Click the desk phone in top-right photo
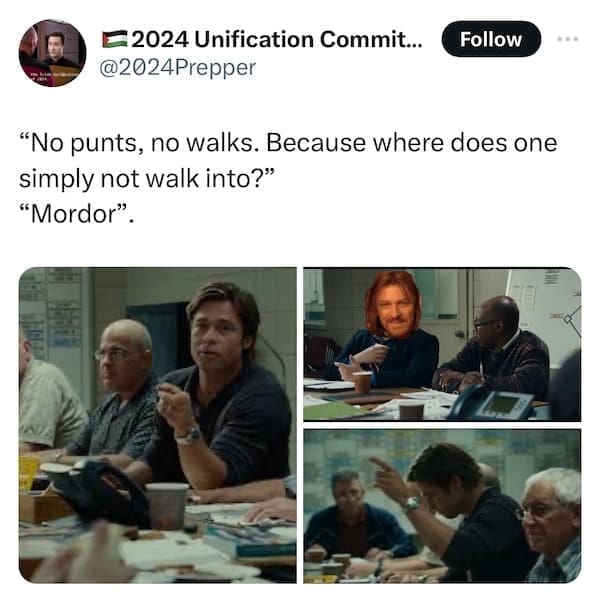Viewport: 600px width, 611px height. pos(493,402)
